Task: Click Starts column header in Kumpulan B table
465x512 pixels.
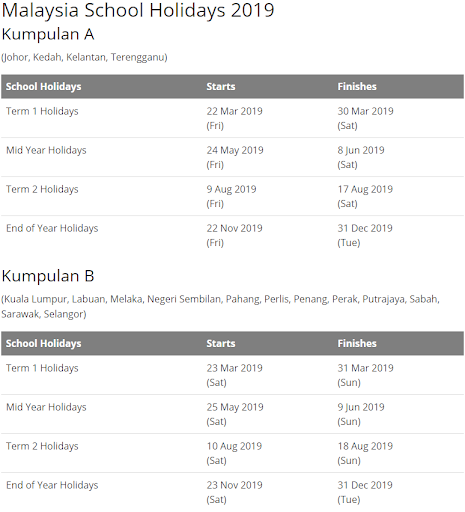Action: [221, 343]
